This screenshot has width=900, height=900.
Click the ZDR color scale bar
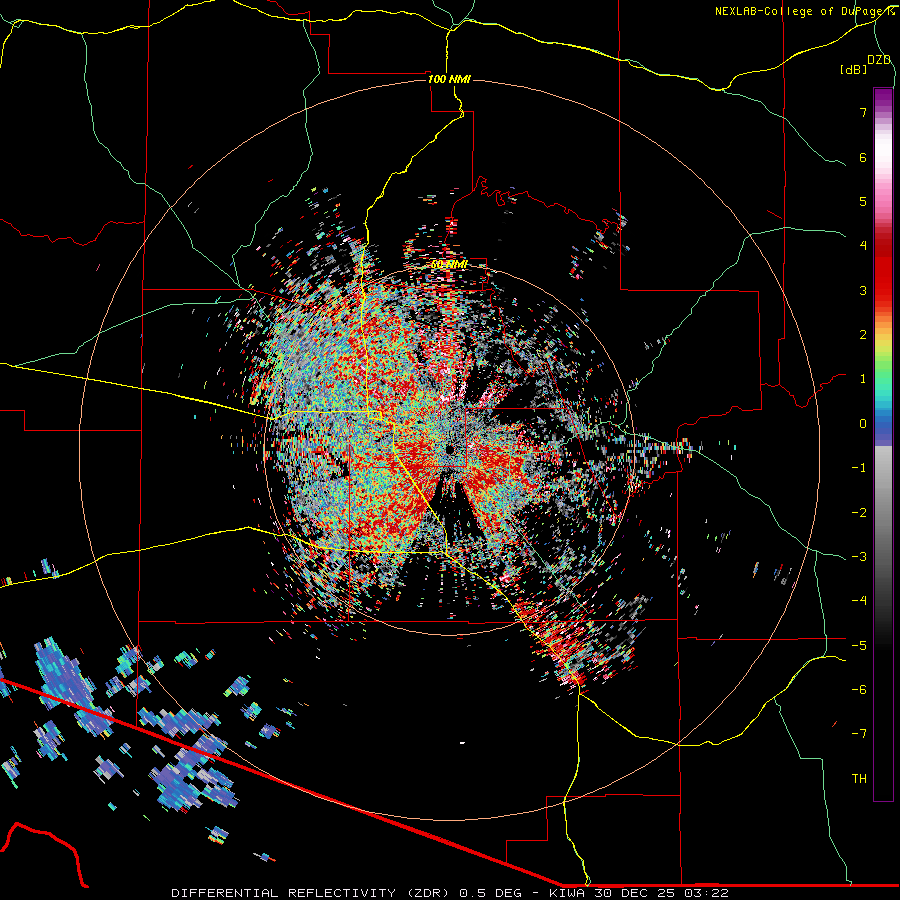(883, 444)
